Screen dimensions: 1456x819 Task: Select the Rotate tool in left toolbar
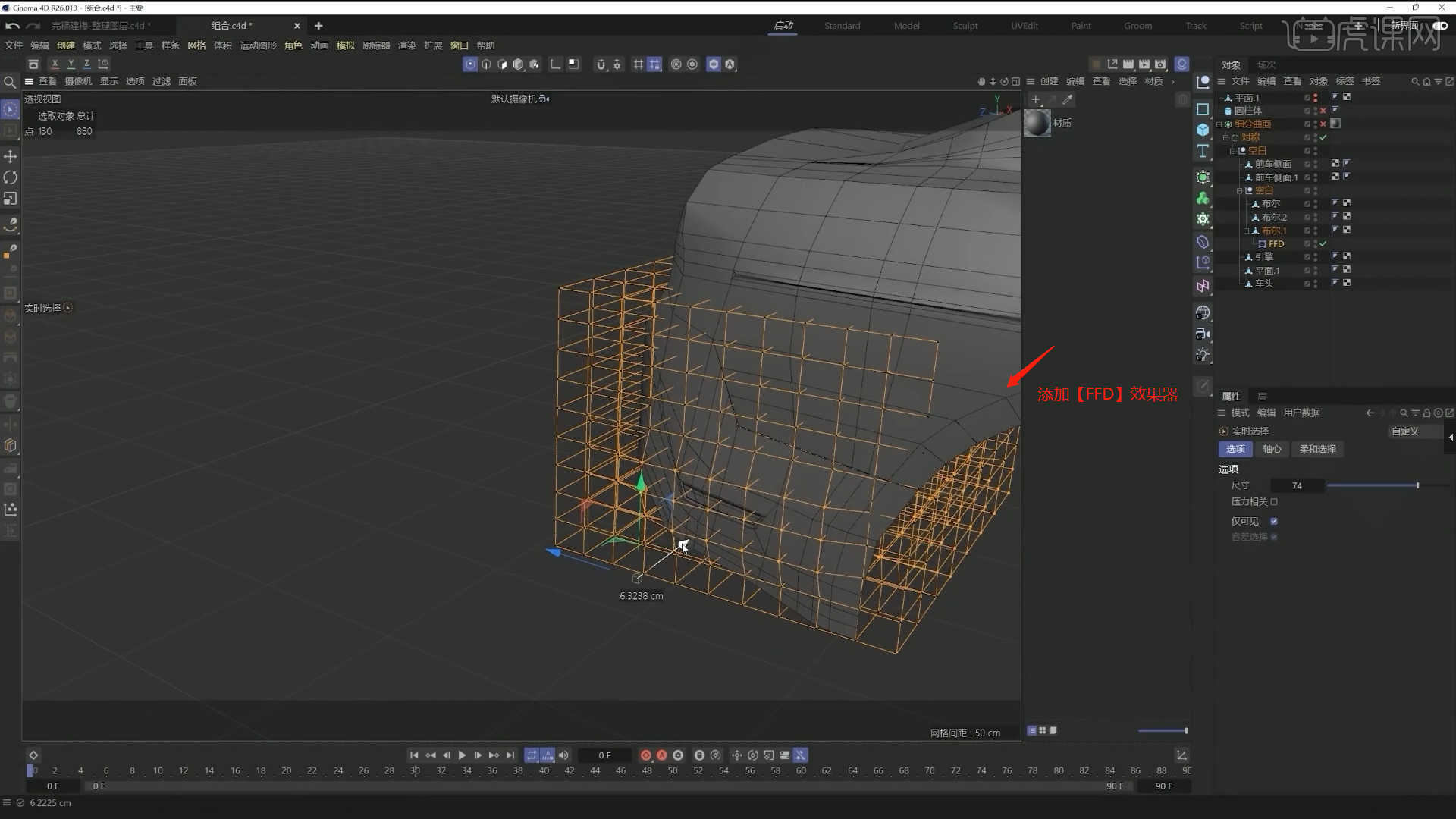[11, 177]
